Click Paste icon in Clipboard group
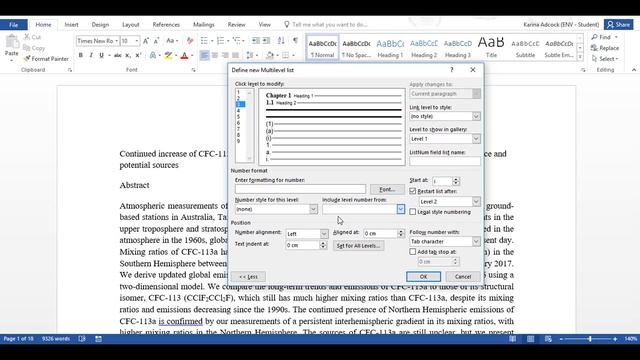Viewport: 640px width, 360px height. (x=12, y=42)
